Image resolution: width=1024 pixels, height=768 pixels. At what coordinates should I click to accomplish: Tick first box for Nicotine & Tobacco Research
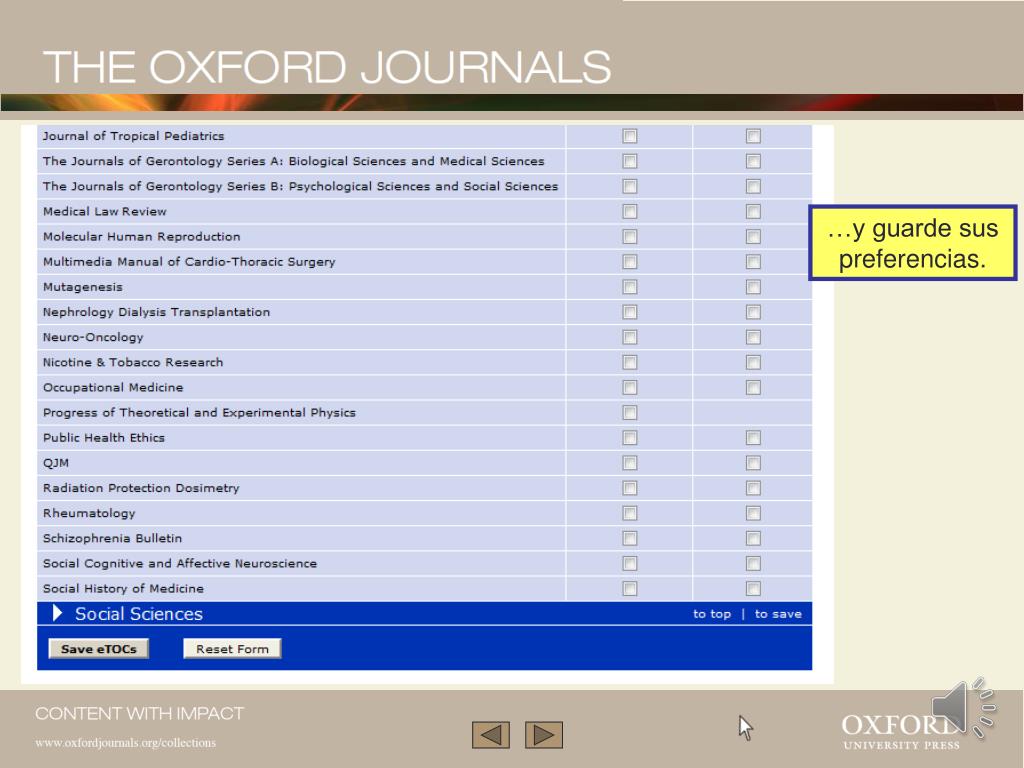630,362
